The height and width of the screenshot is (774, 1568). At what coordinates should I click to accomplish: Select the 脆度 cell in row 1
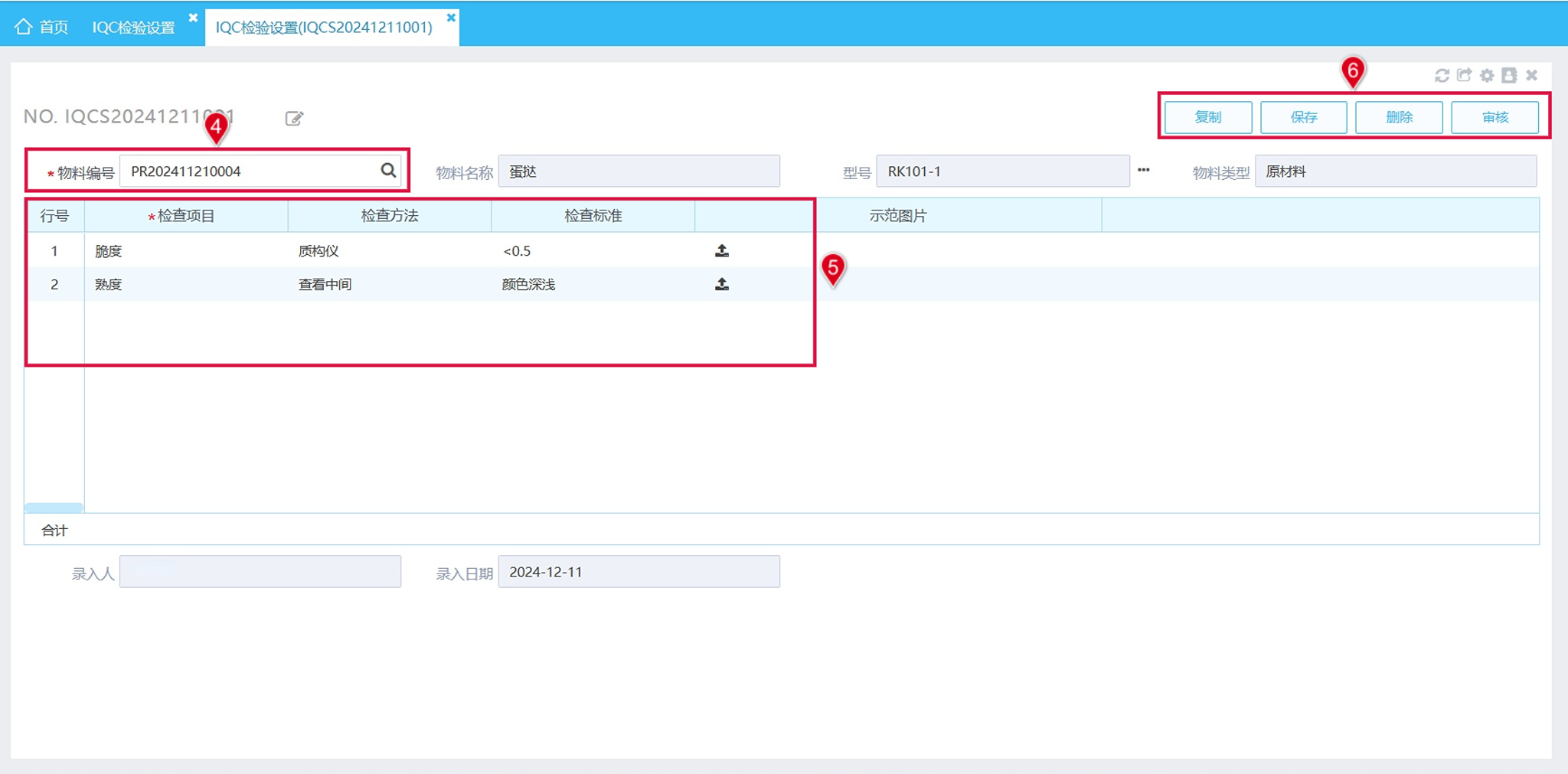pos(186,250)
